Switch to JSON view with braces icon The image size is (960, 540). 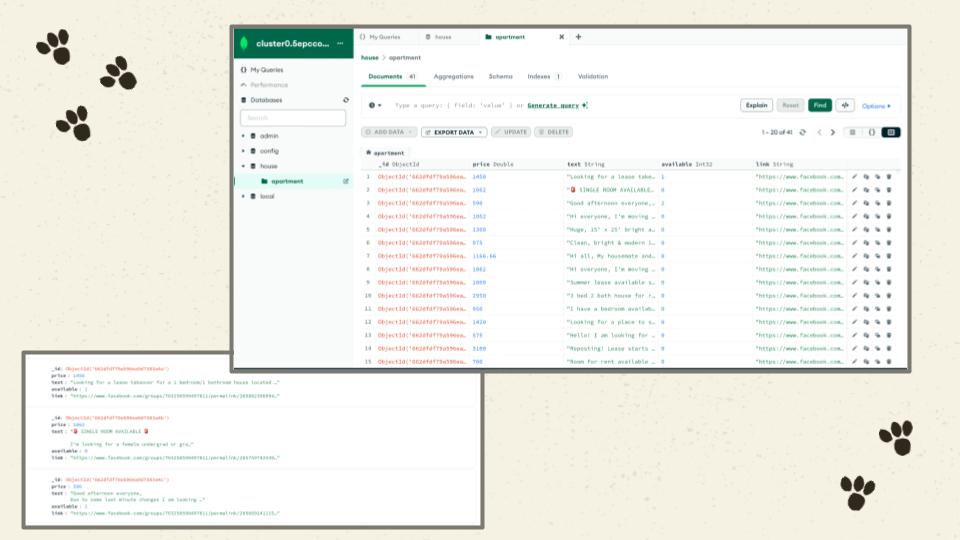pyautogui.click(x=872, y=132)
